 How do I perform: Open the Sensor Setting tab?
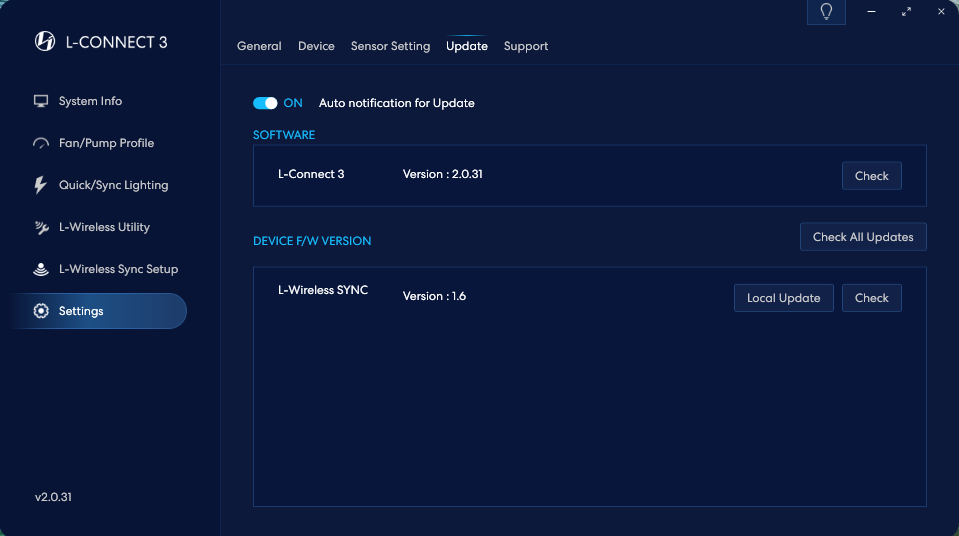[x=390, y=47]
